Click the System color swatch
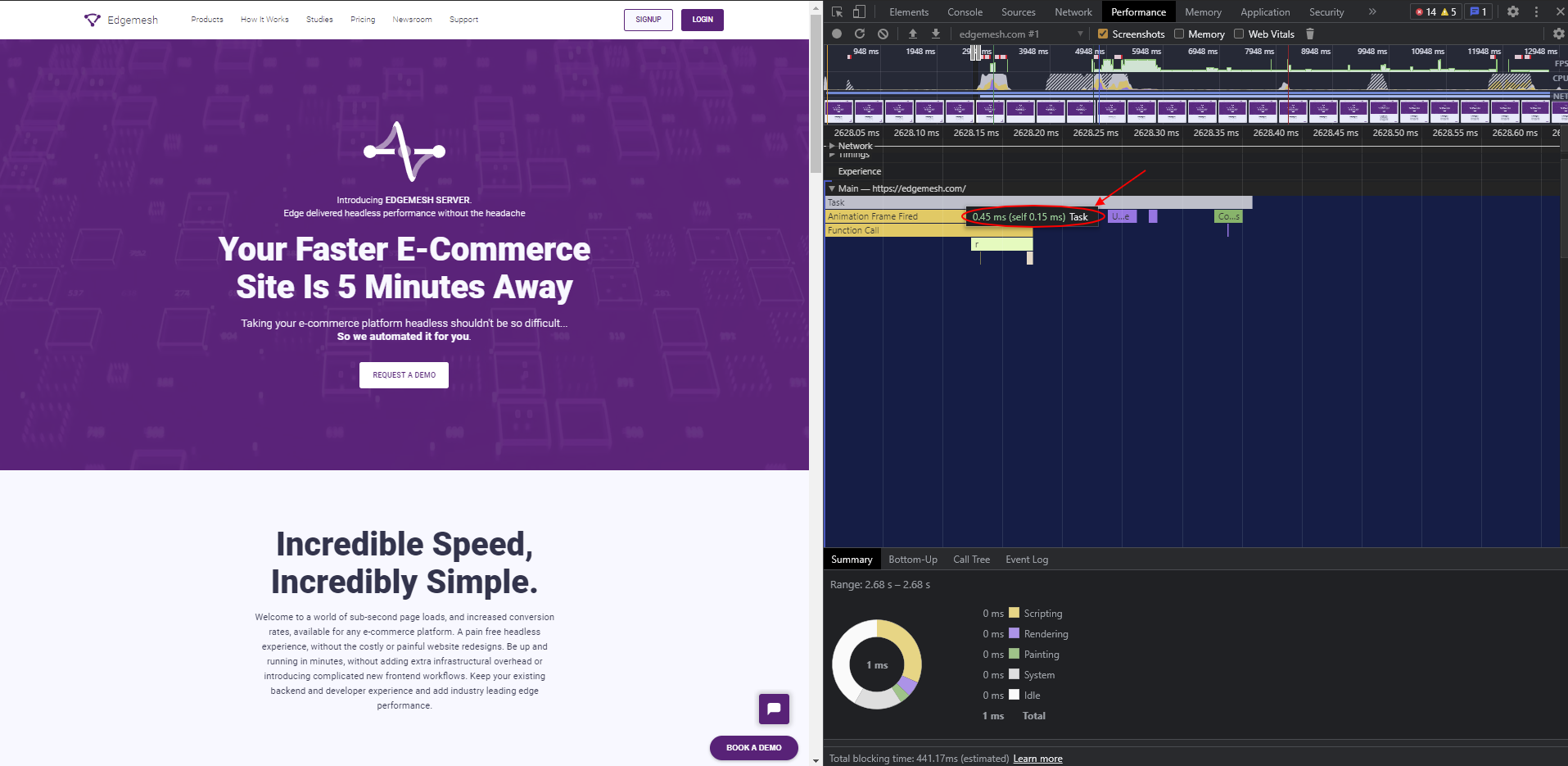Image resolution: width=1568 pixels, height=766 pixels. (1014, 674)
